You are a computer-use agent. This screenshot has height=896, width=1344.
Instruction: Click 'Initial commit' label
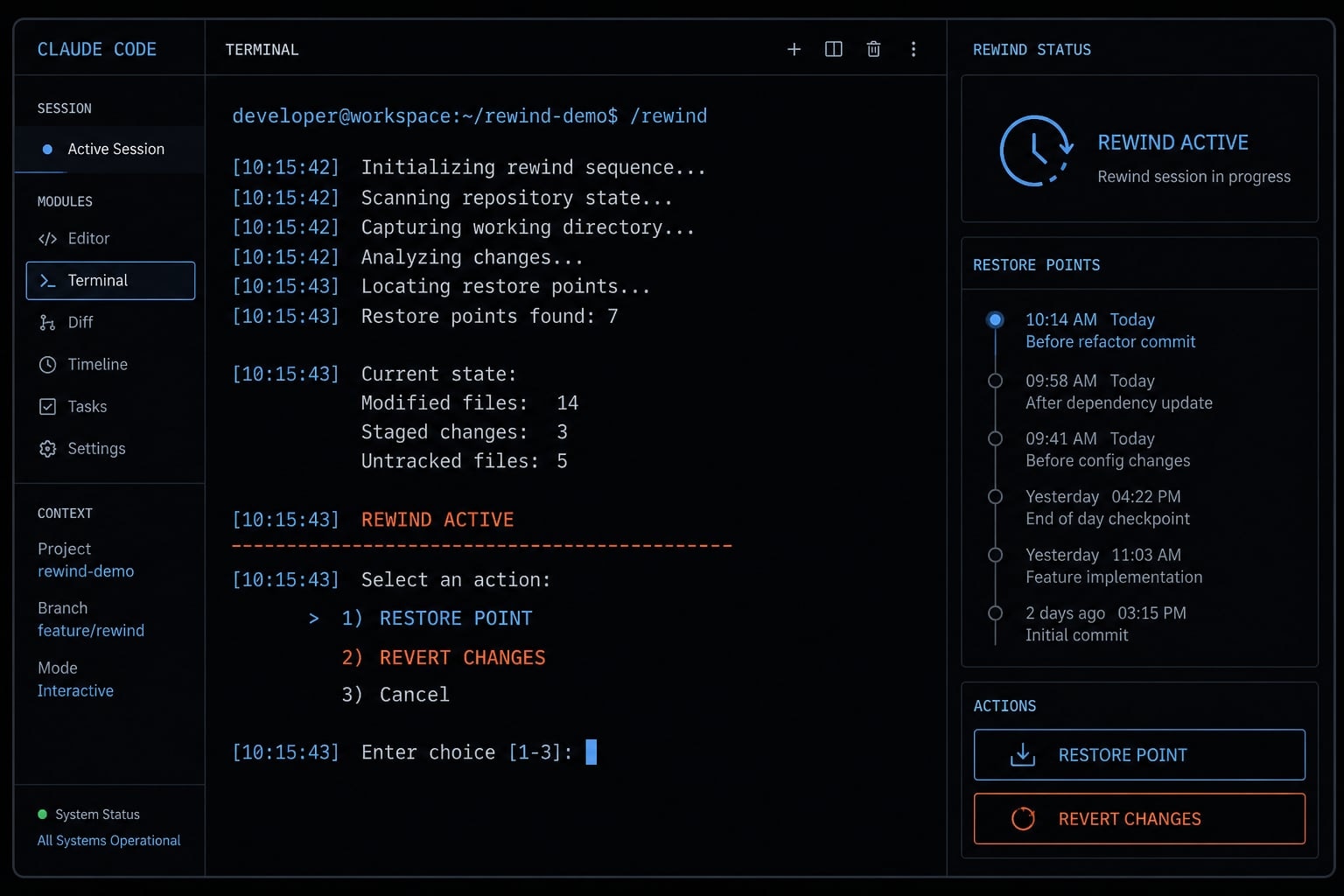tap(1077, 635)
